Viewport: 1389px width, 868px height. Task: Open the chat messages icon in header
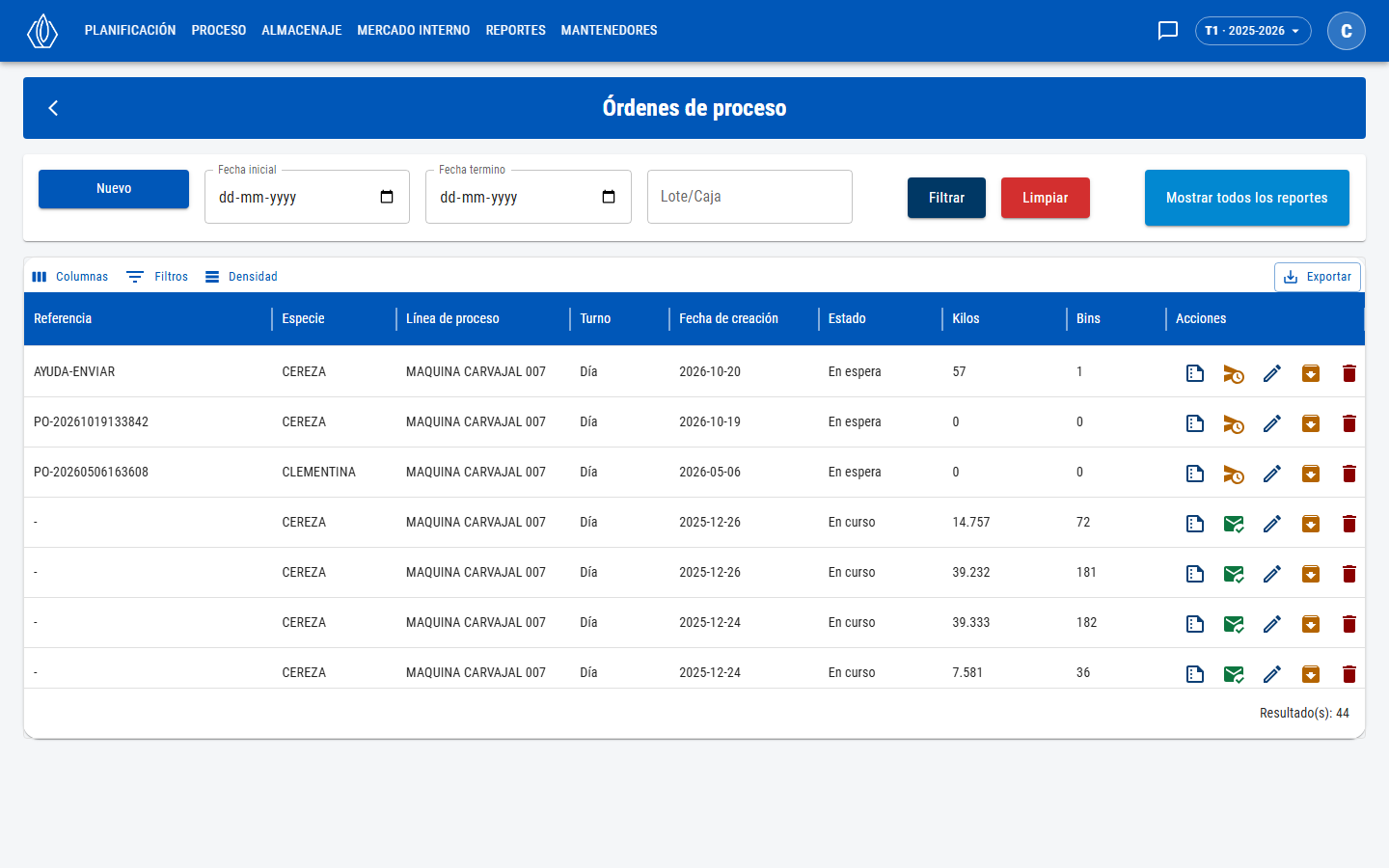click(x=1168, y=31)
